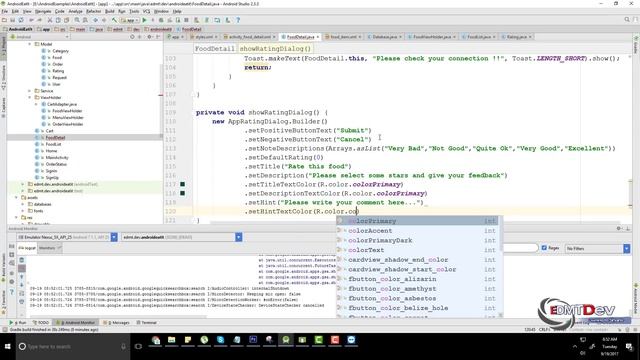This screenshot has width=640, height=360.
Task: Click the Windows Start button
Action: pyautogui.click(x=7, y=347)
